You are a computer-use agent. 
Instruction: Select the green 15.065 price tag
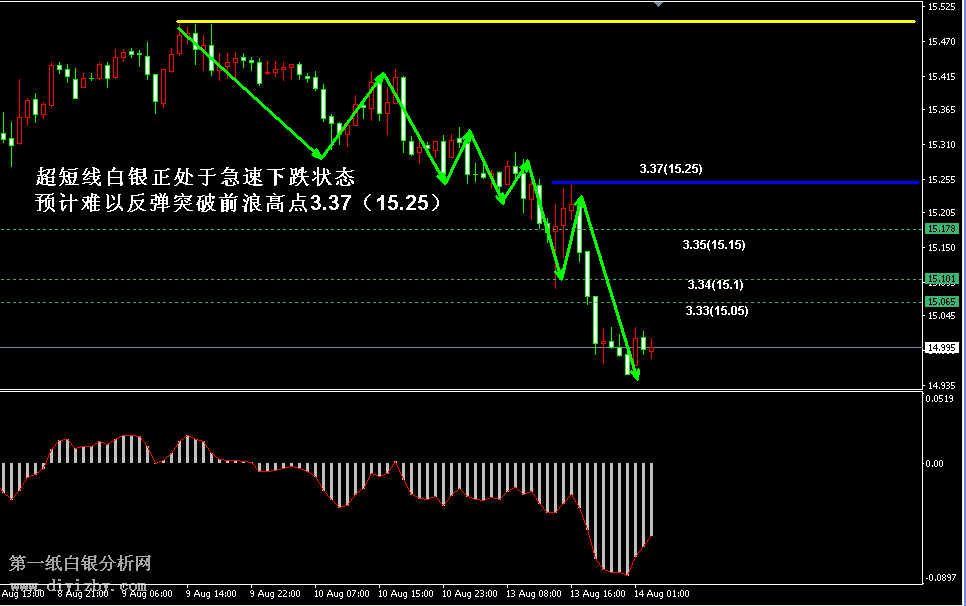point(942,302)
